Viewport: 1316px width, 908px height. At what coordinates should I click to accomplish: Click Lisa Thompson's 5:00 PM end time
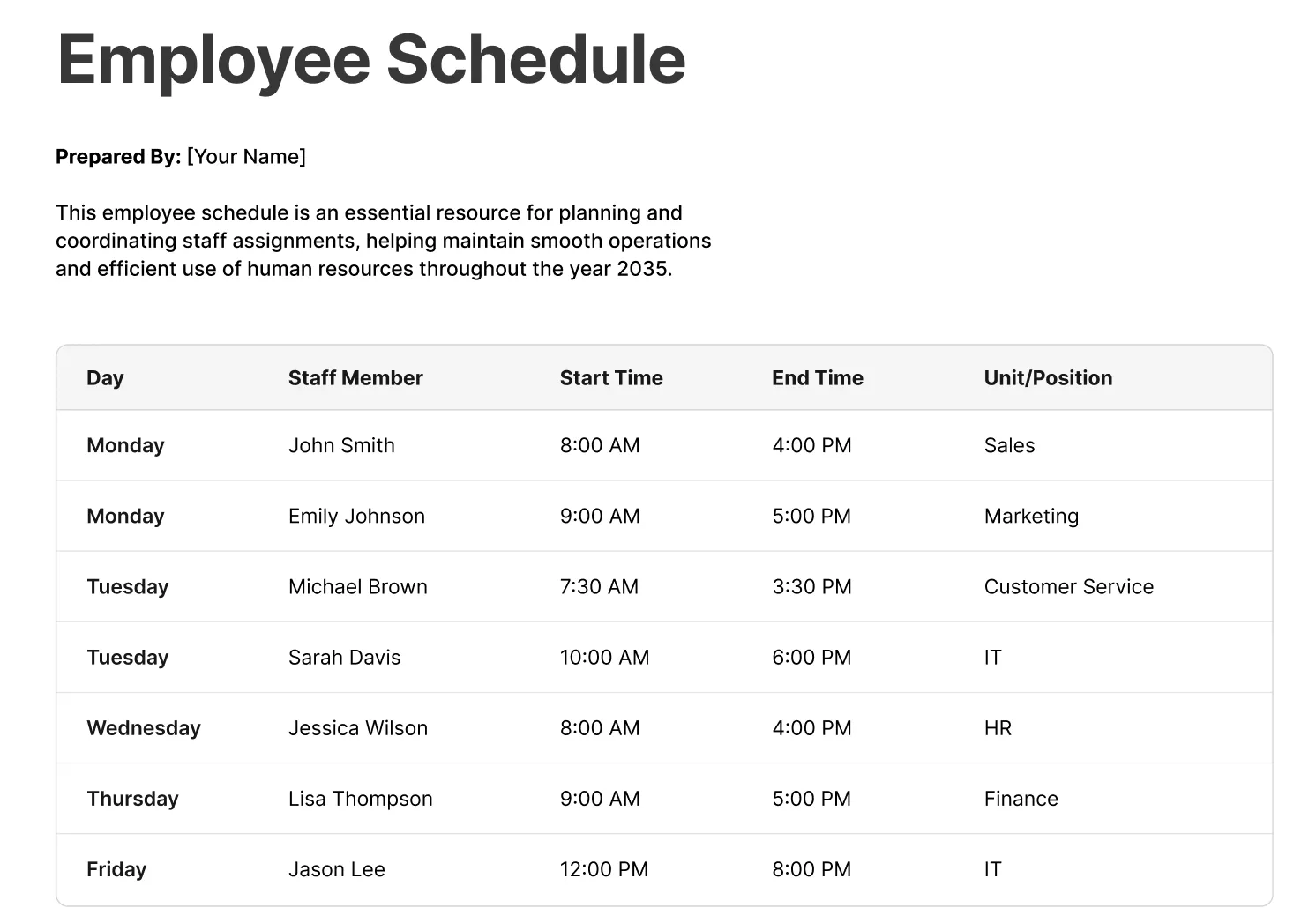pos(811,799)
